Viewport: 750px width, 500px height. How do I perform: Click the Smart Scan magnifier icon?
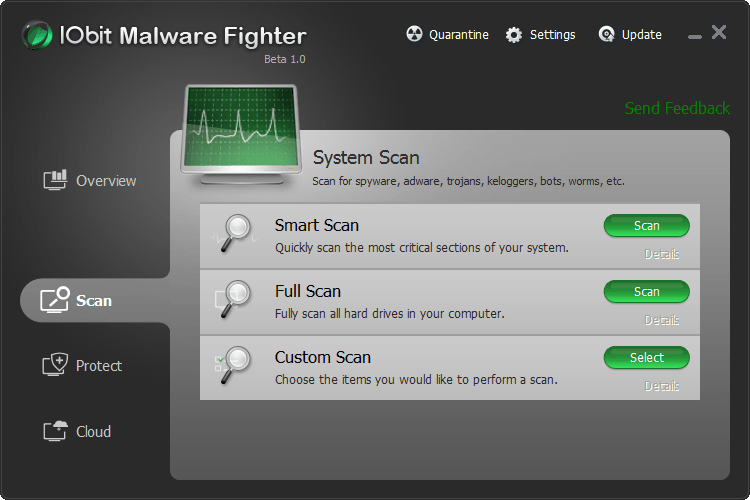(x=235, y=233)
